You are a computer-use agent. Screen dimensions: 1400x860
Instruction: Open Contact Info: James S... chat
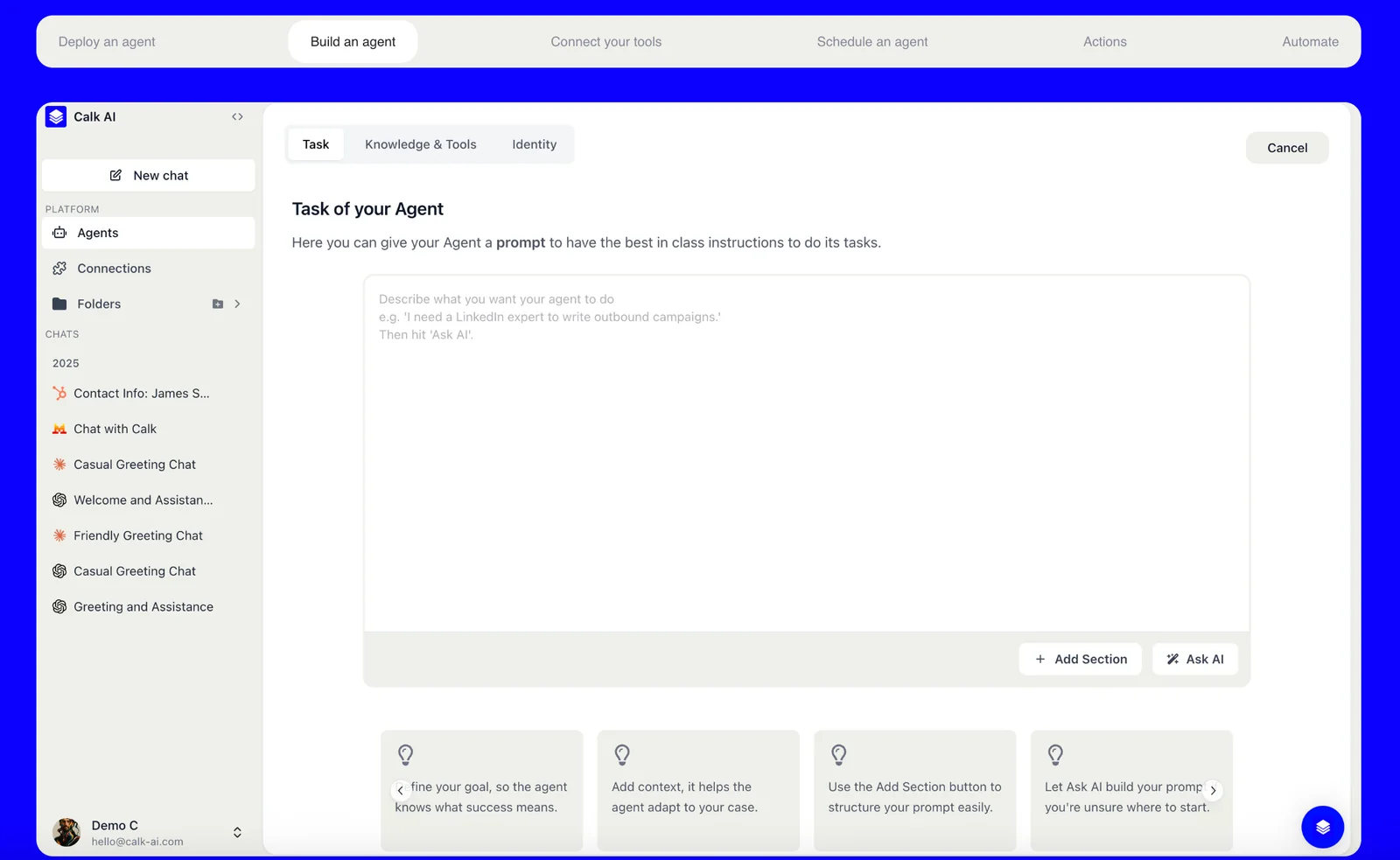tap(140, 394)
